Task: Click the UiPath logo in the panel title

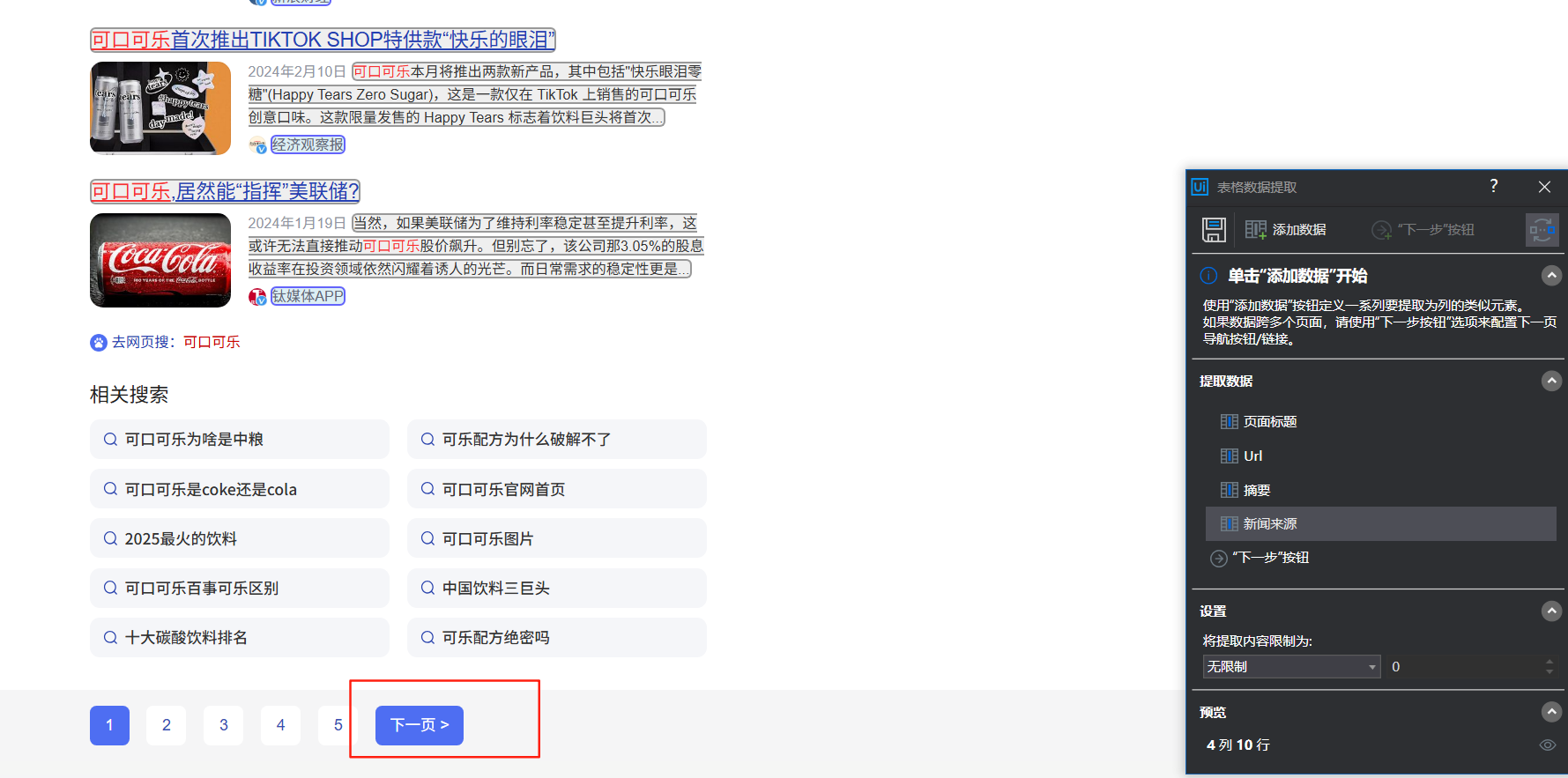Action: 1200,187
